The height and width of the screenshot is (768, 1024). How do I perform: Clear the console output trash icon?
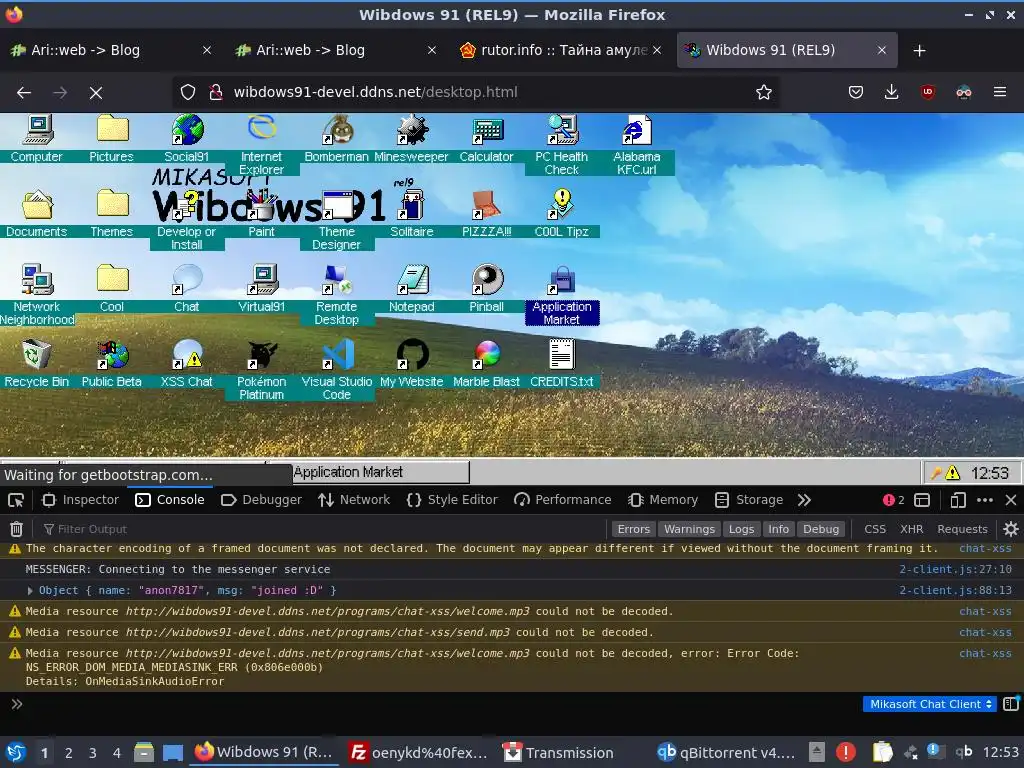pos(16,529)
